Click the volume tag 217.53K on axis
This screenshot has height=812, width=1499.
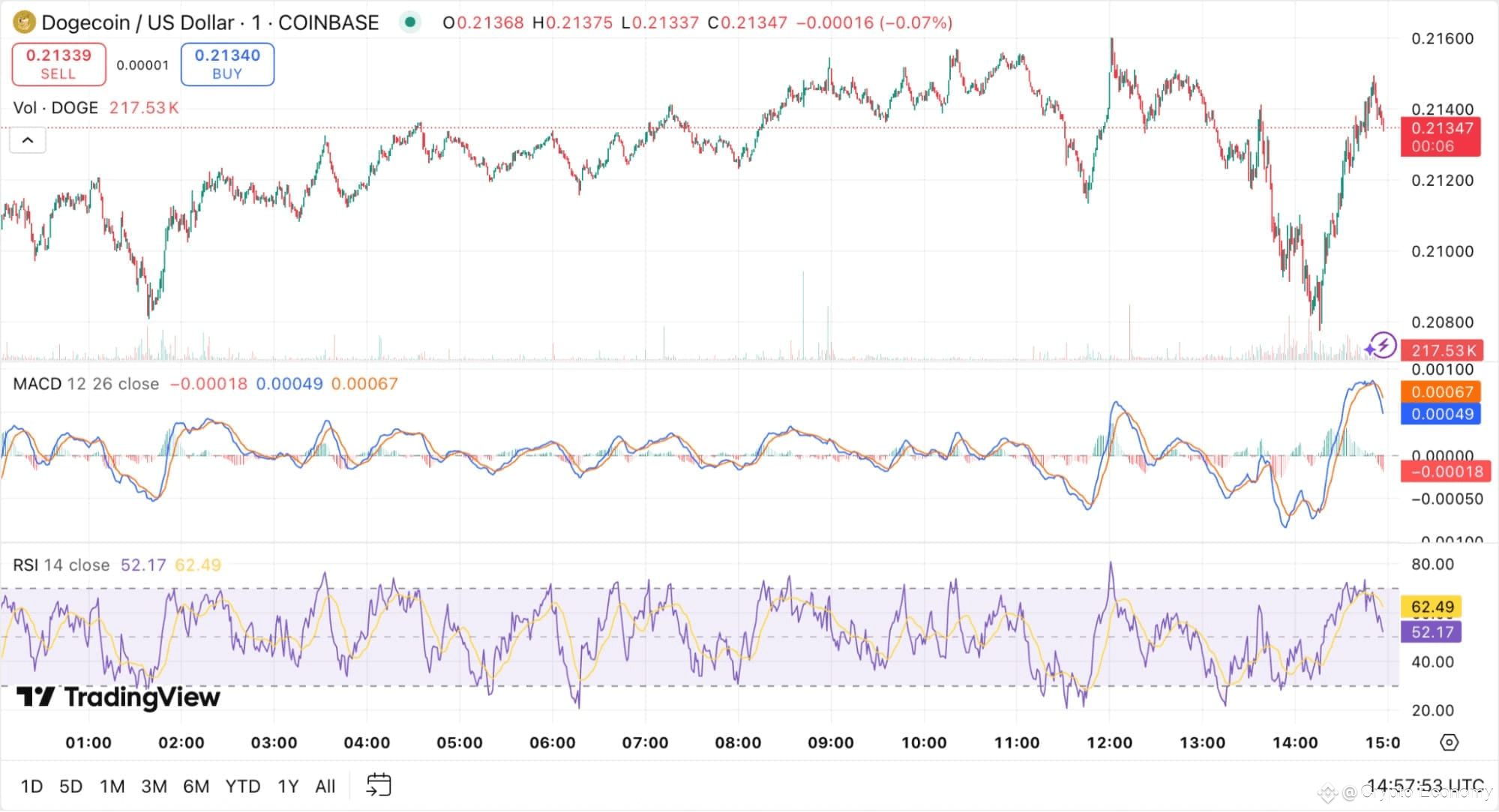(x=1441, y=350)
